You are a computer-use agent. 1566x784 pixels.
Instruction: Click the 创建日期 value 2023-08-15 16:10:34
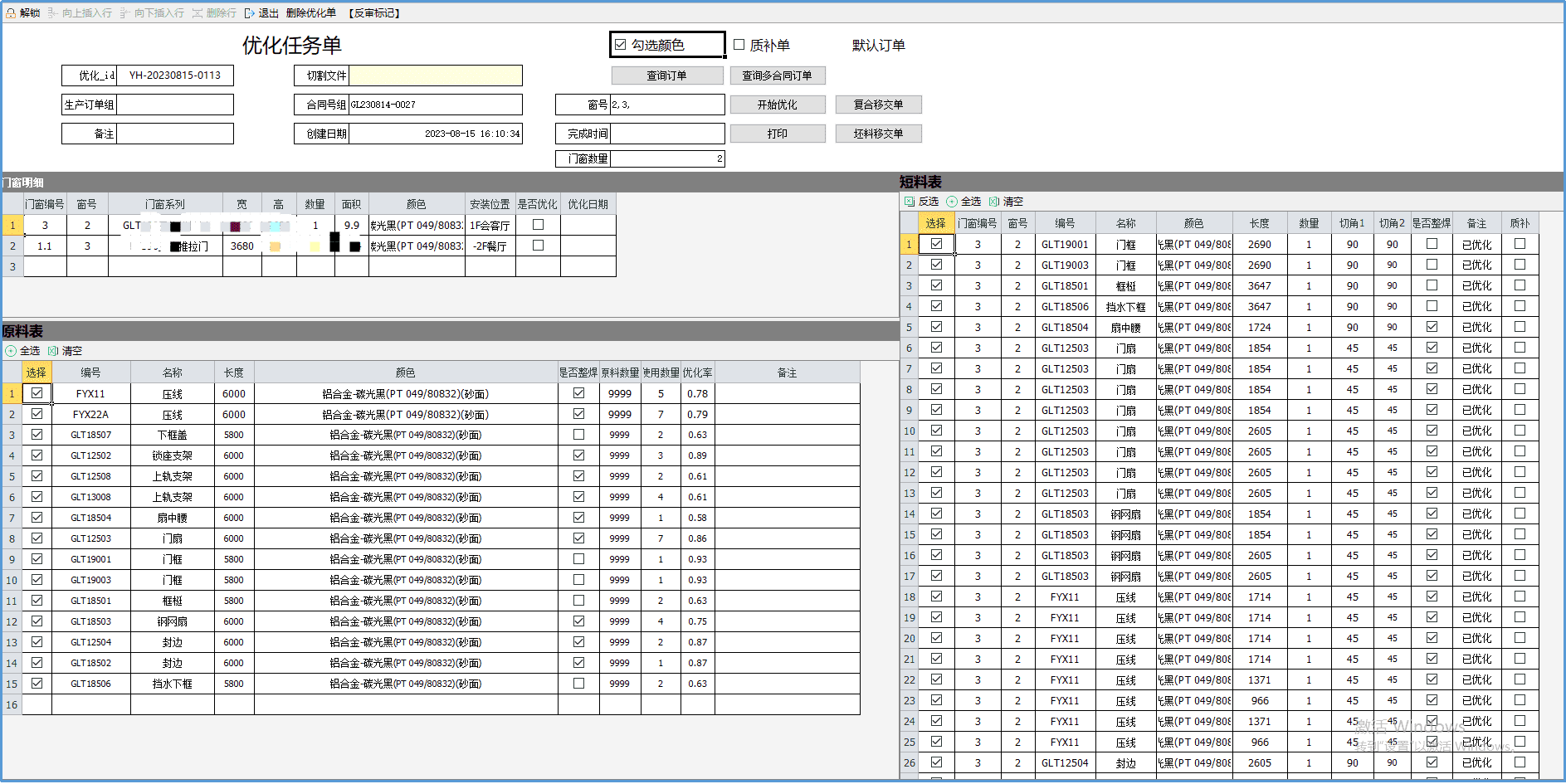[x=436, y=134]
